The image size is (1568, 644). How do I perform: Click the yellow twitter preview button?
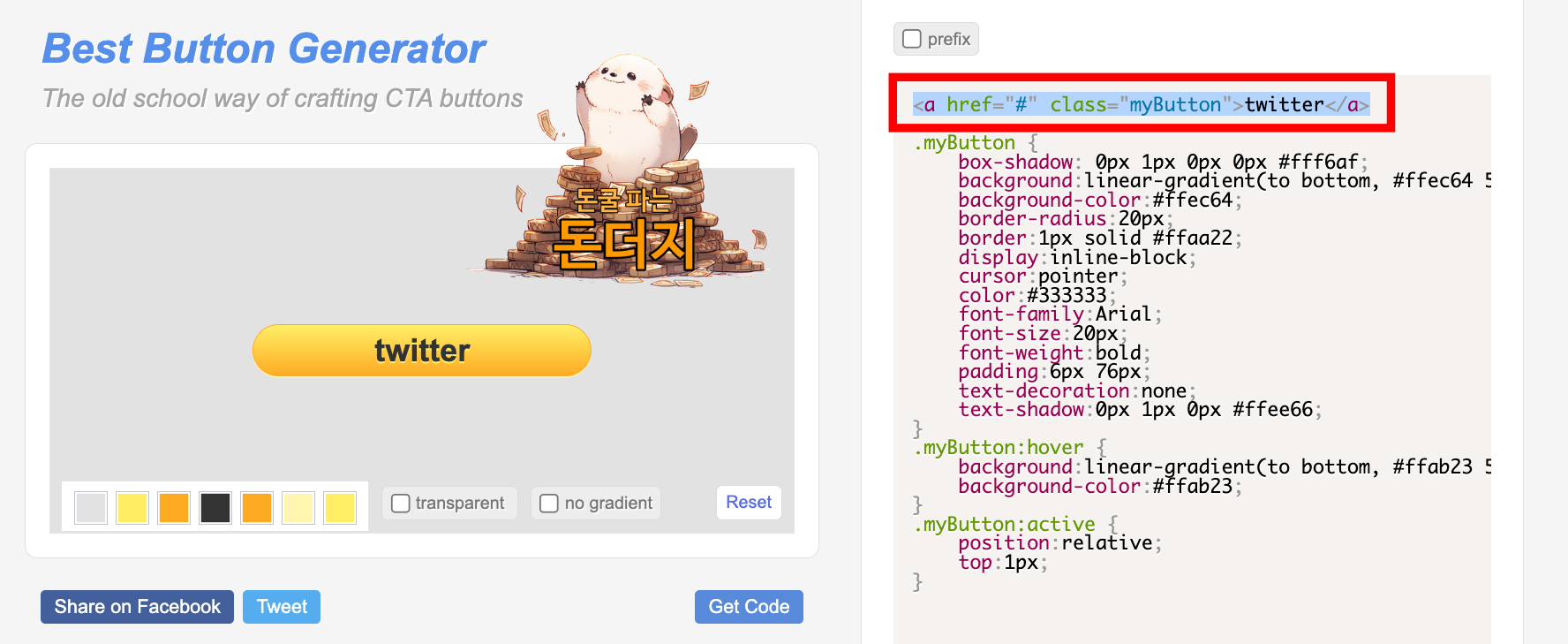[x=422, y=351]
